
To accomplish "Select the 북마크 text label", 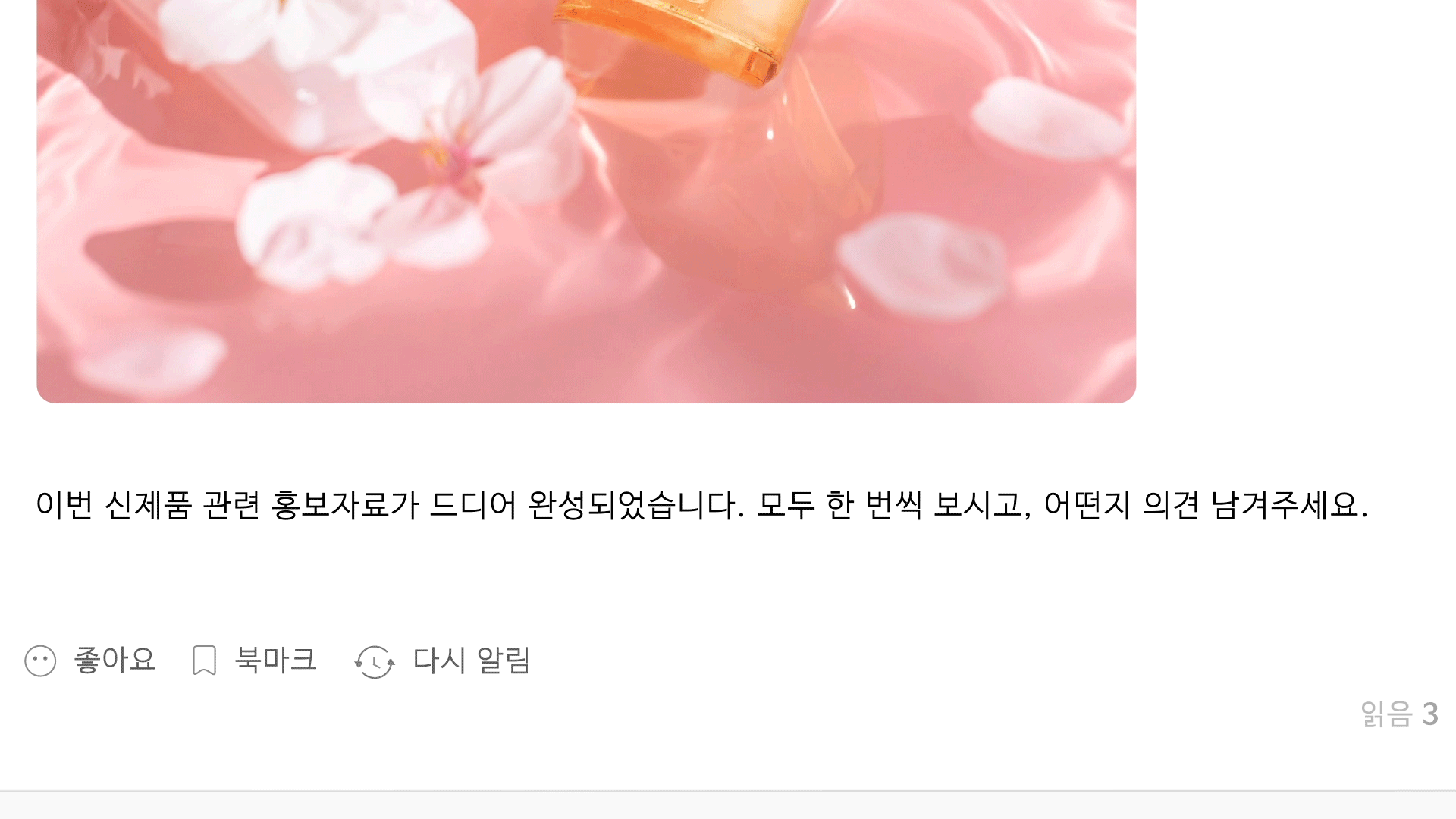I will point(275,661).
